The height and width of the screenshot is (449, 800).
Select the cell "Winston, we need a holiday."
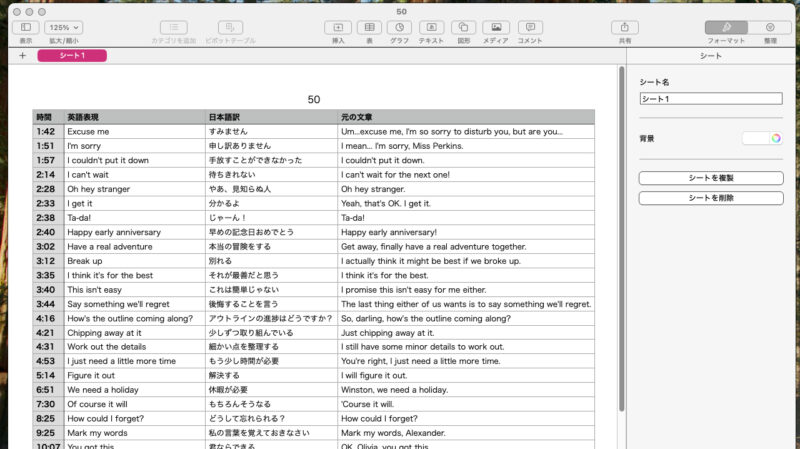466,390
